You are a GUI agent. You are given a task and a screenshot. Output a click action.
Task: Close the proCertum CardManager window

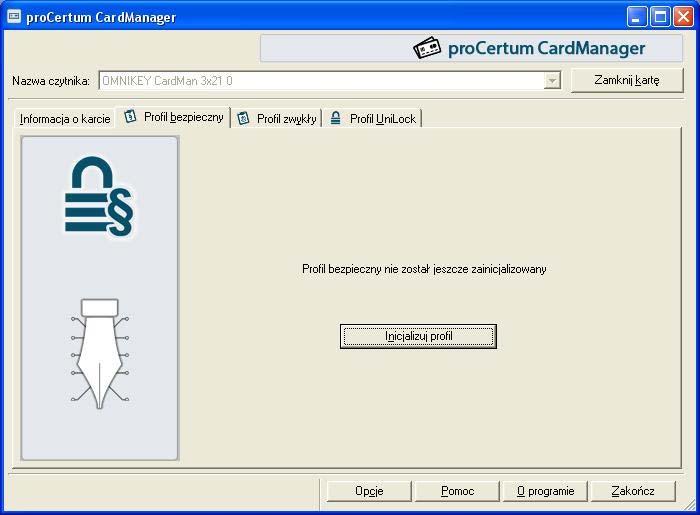point(683,17)
